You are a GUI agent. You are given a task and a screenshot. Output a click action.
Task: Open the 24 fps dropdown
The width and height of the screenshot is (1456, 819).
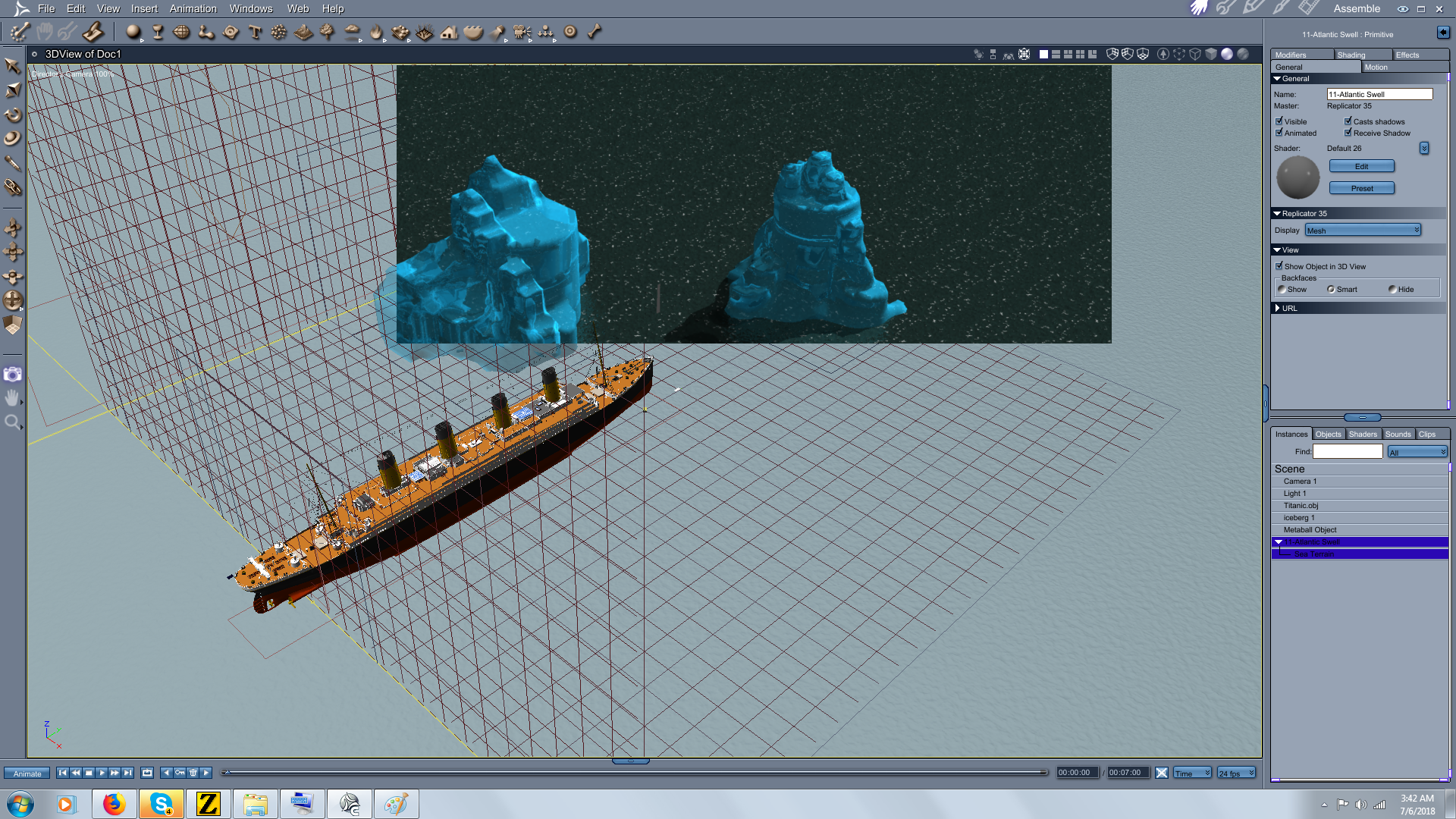(x=1236, y=773)
